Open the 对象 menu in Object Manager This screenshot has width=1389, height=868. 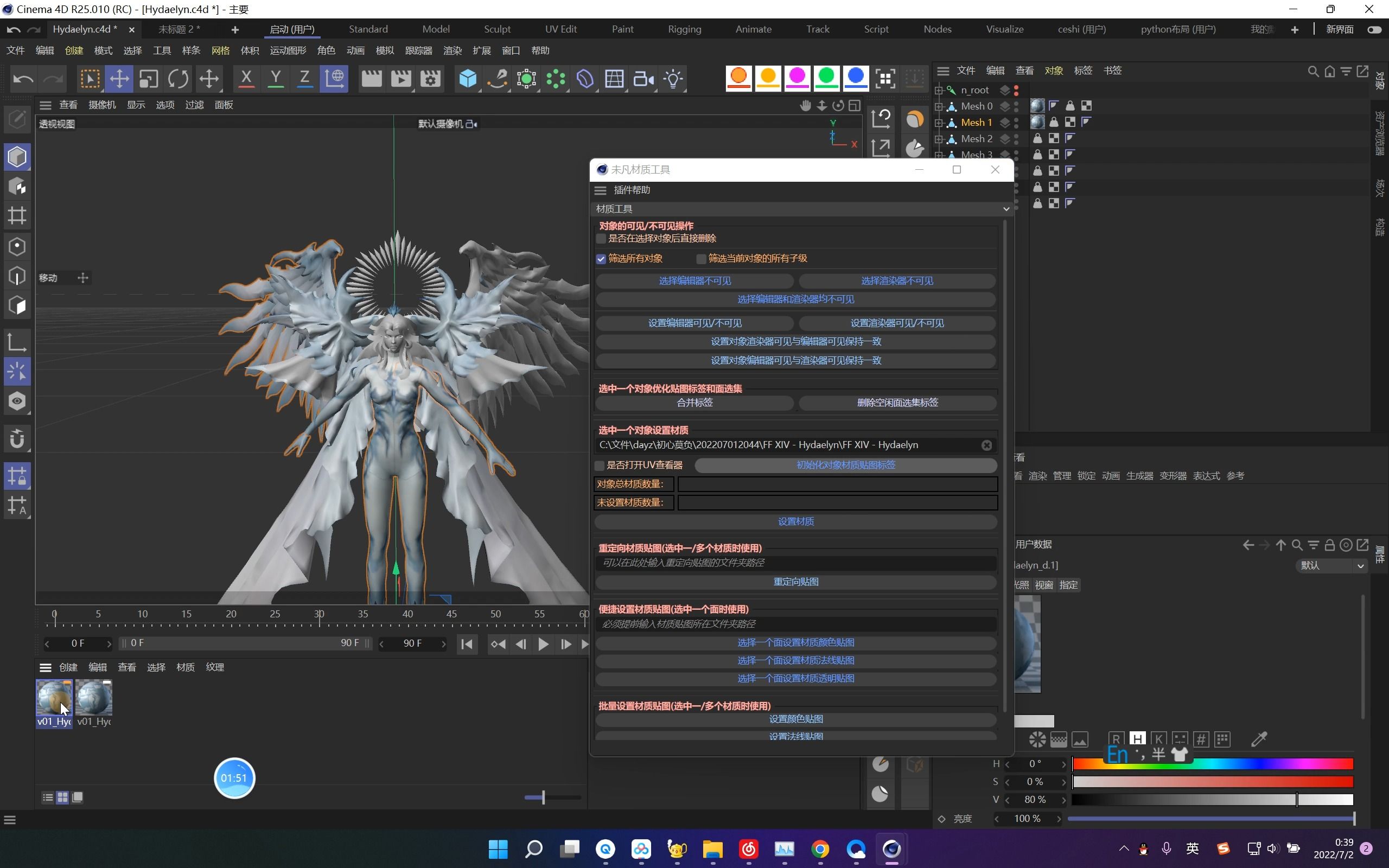tap(1054, 71)
